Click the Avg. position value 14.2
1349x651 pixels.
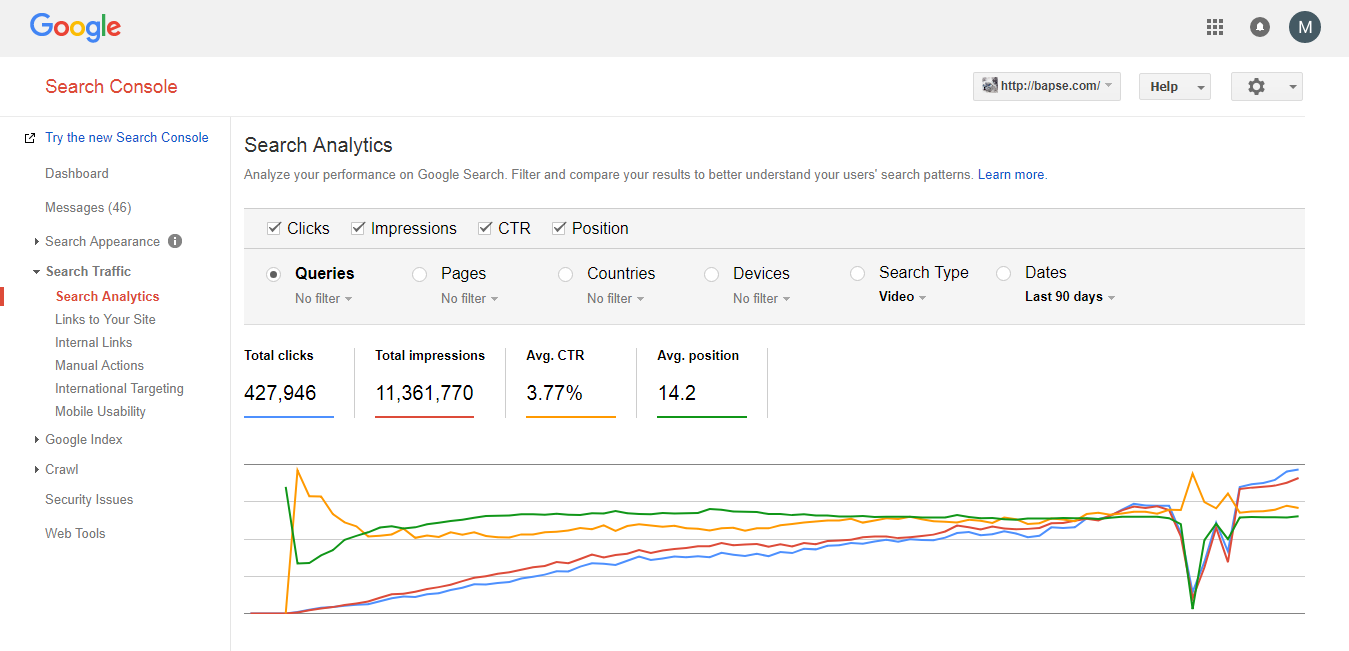(x=677, y=393)
